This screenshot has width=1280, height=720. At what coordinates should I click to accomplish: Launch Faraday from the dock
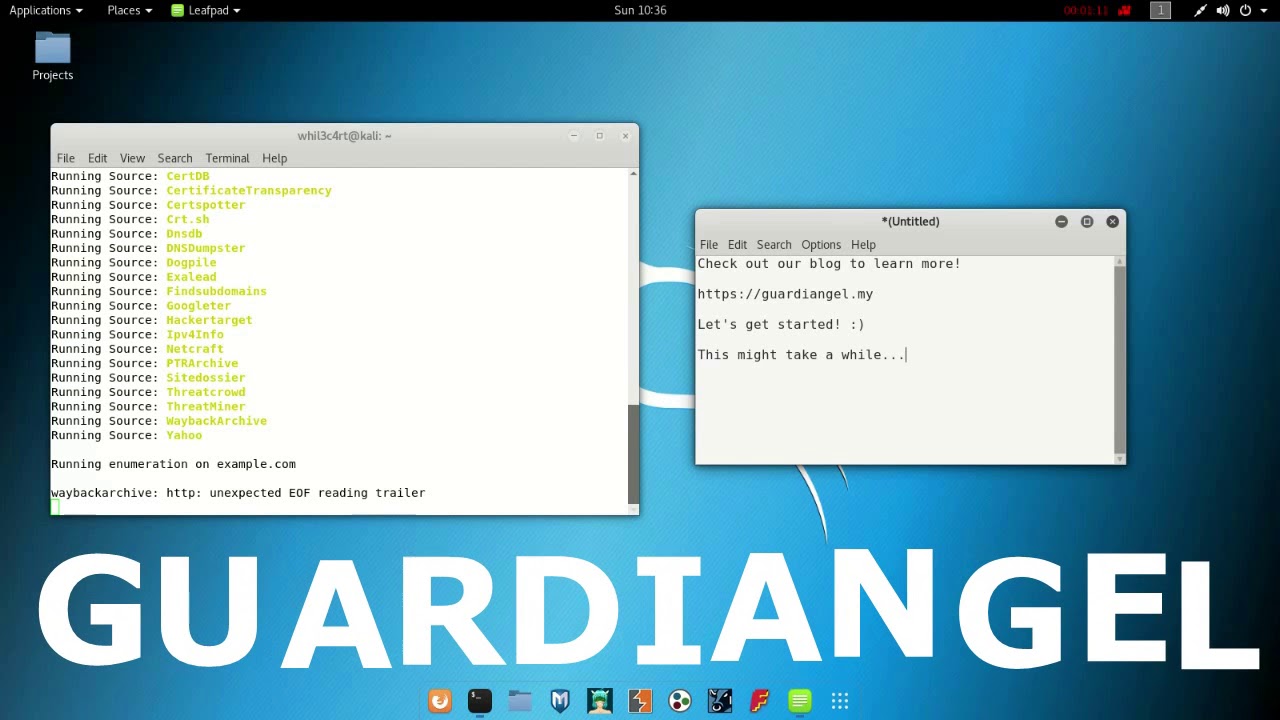[760, 701]
